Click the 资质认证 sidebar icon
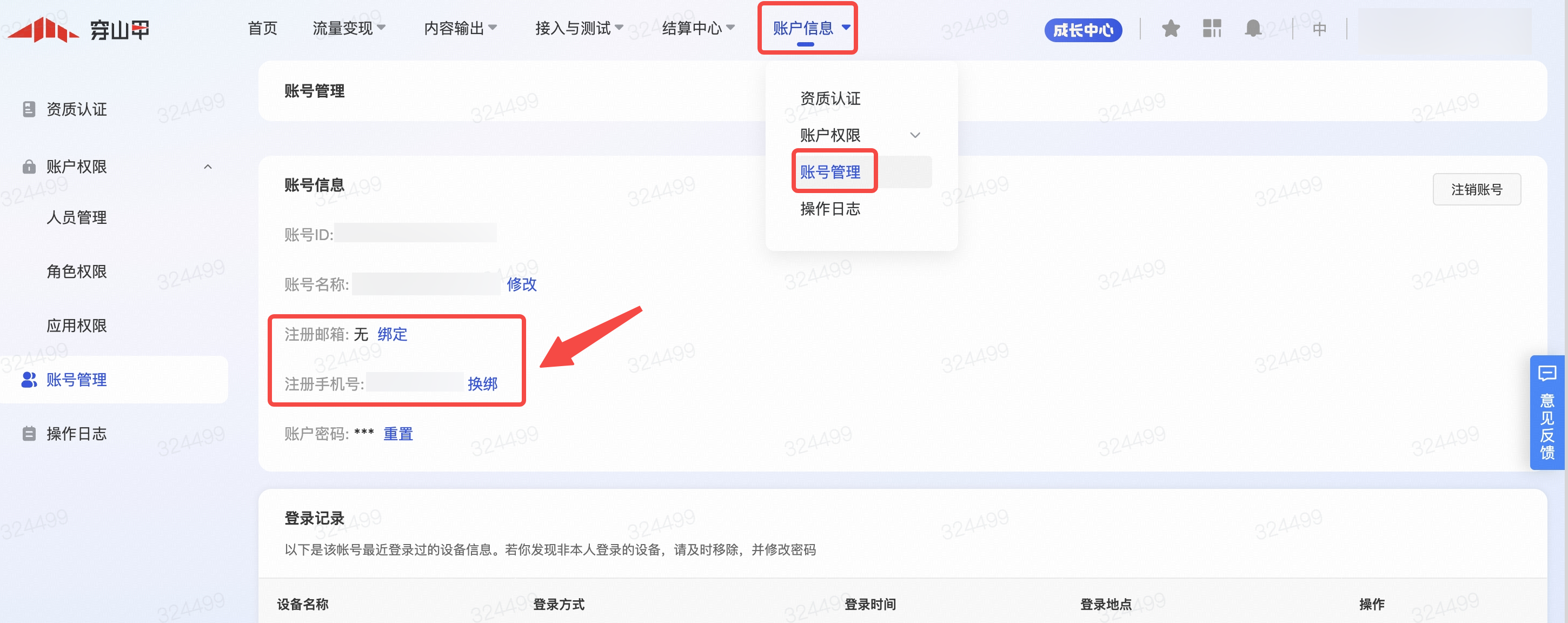The height and width of the screenshot is (623, 1568). pyautogui.click(x=29, y=109)
